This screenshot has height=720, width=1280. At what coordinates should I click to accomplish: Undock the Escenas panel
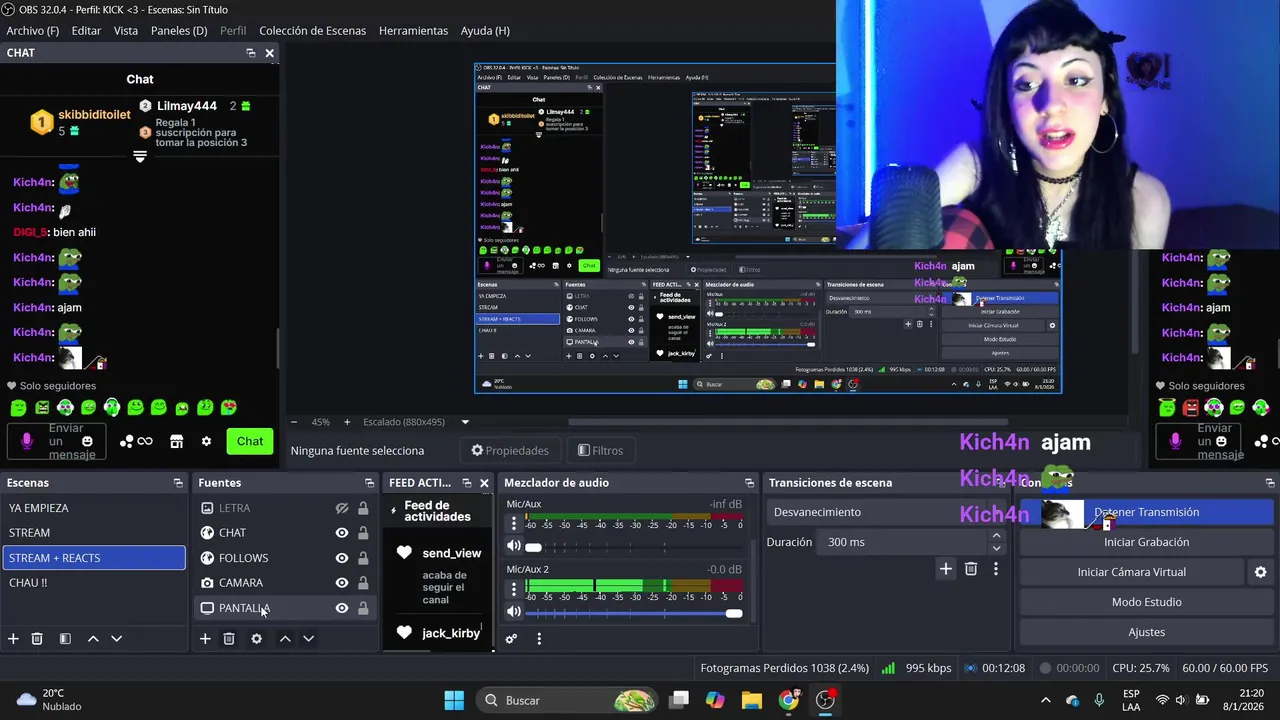tap(178, 483)
